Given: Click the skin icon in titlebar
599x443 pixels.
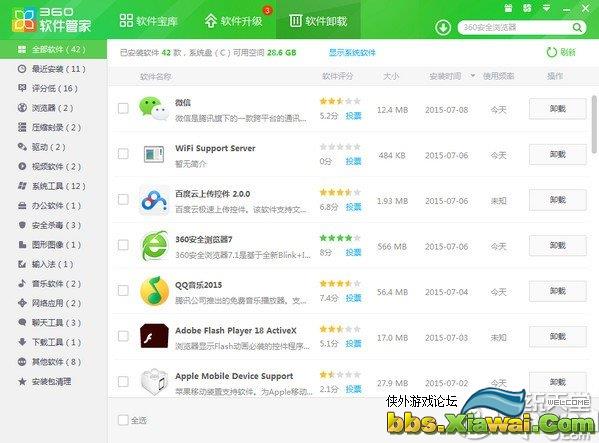Looking at the screenshot, I should point(527,8).
